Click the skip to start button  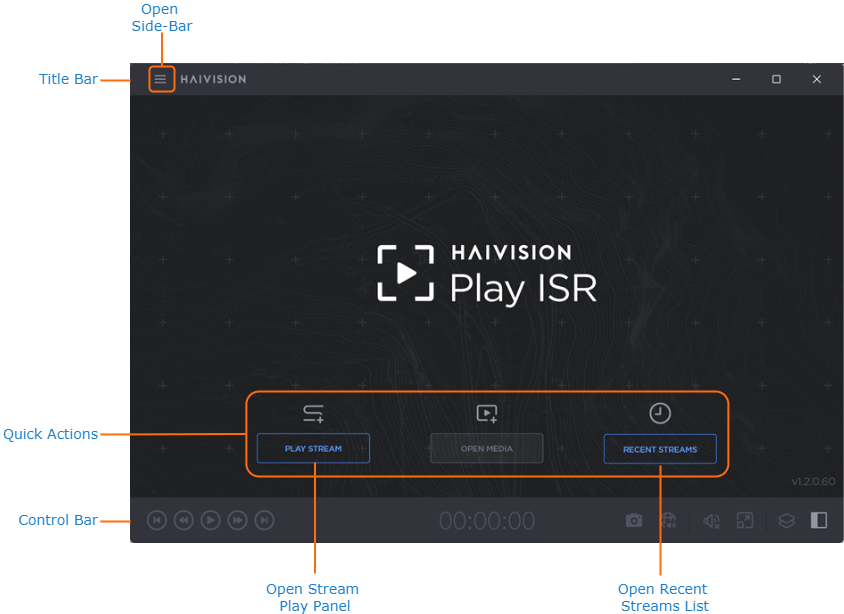coord(157,520)
